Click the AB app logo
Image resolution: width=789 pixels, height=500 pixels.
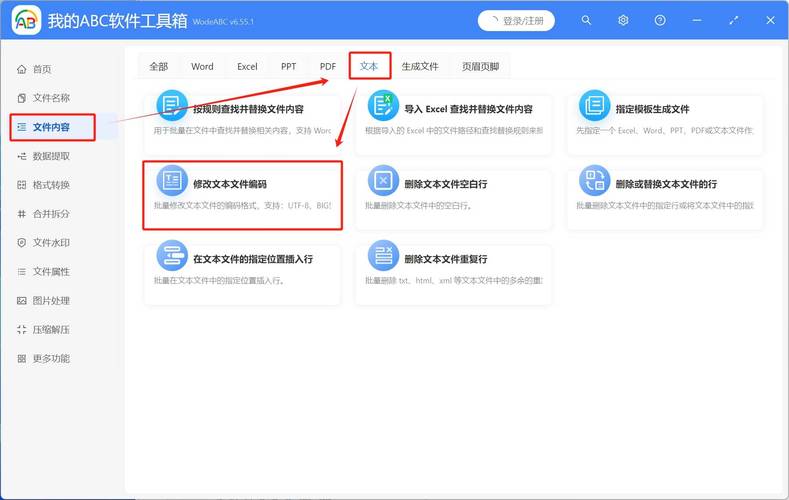(26, 20)
